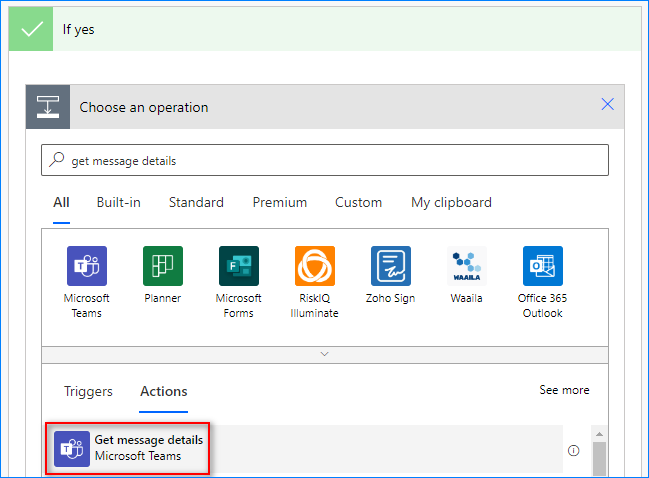Click the Teams icon in Get message details row

(x=72, y=449)
